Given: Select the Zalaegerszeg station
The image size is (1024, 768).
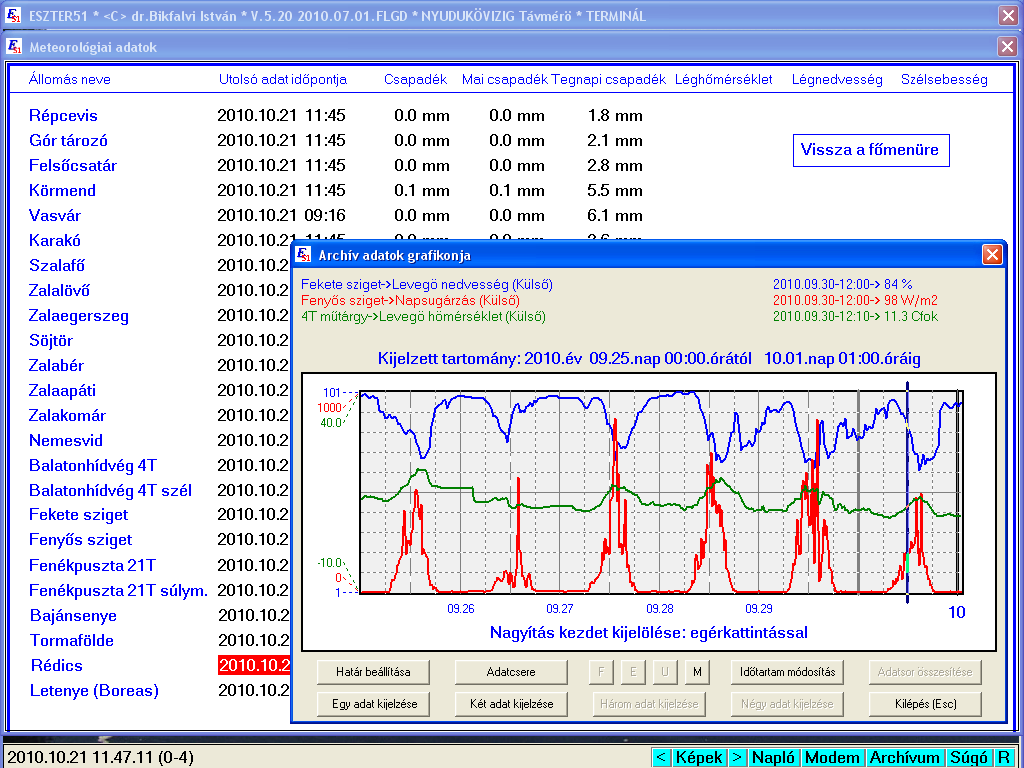Looking at the screenshot, I should (x=78, y=316).
